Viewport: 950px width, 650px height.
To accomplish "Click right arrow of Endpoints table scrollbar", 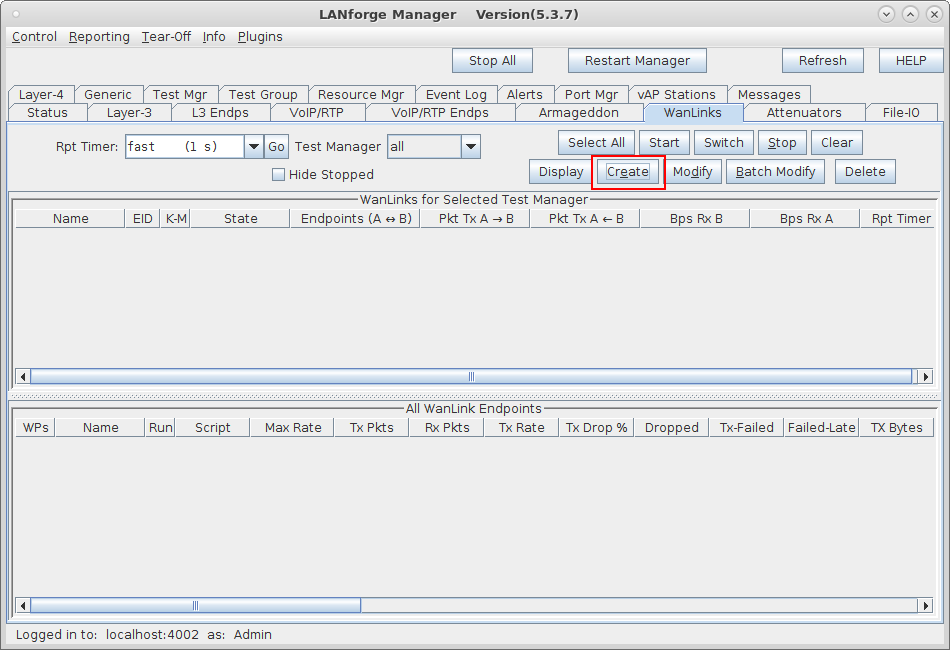I will (925, 606).
